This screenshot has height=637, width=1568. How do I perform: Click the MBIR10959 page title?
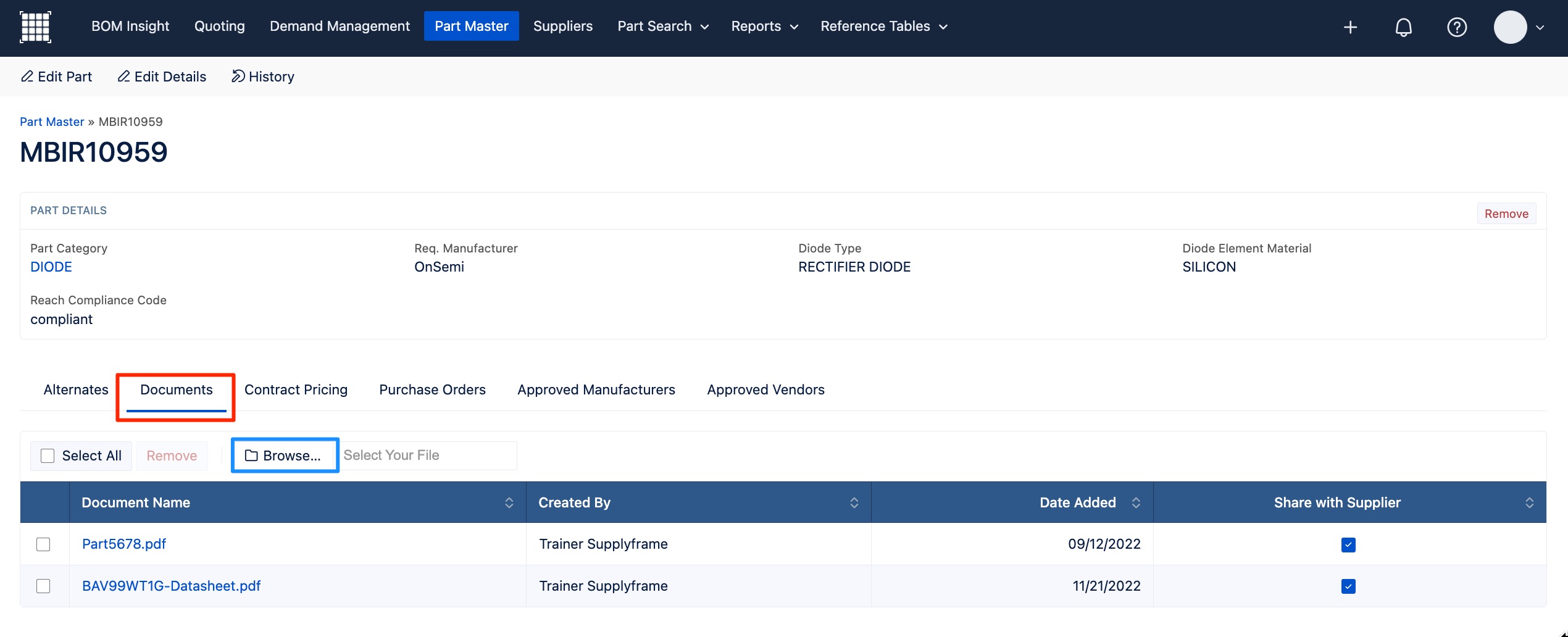point(94,152)
